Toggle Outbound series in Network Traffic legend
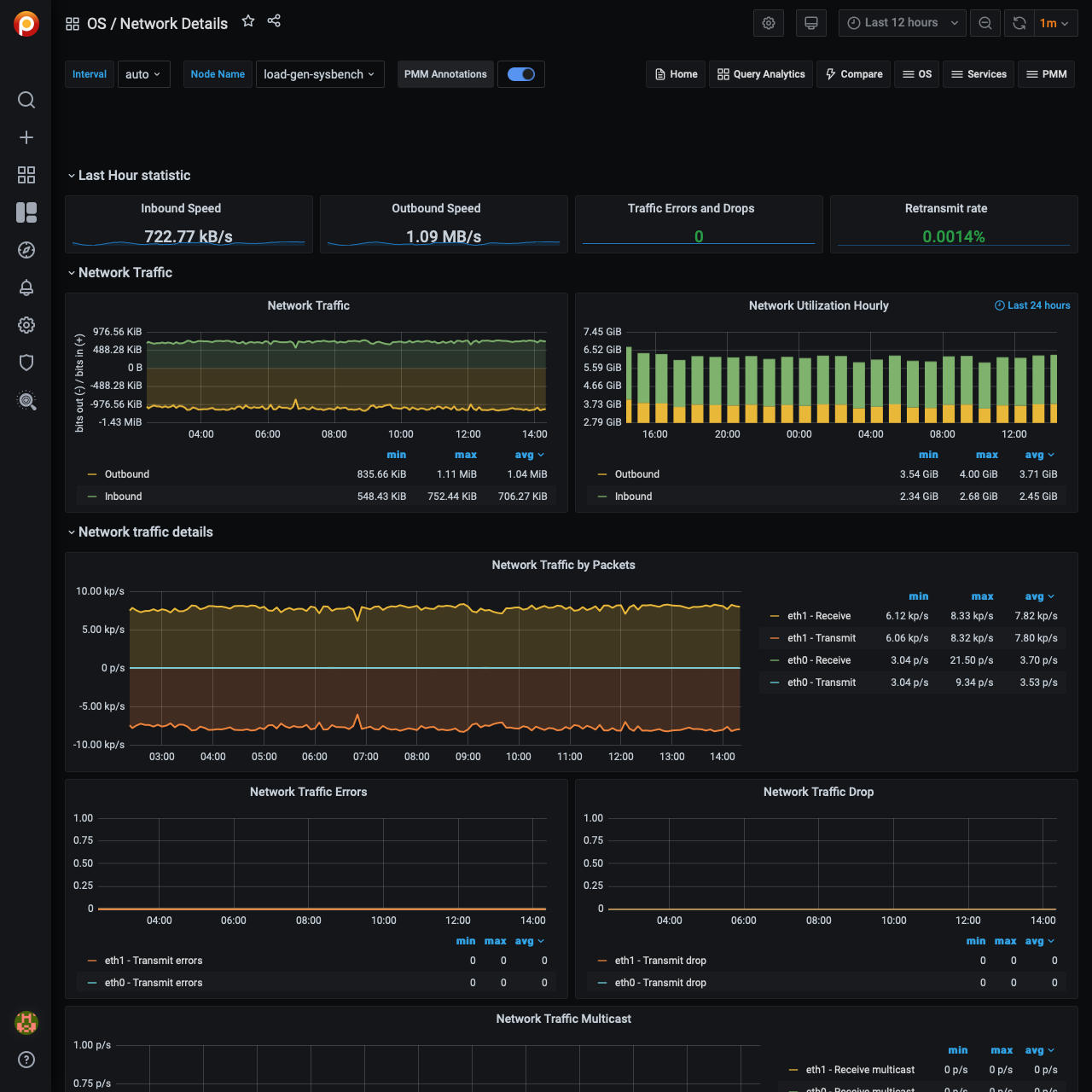 coord(127,474)
